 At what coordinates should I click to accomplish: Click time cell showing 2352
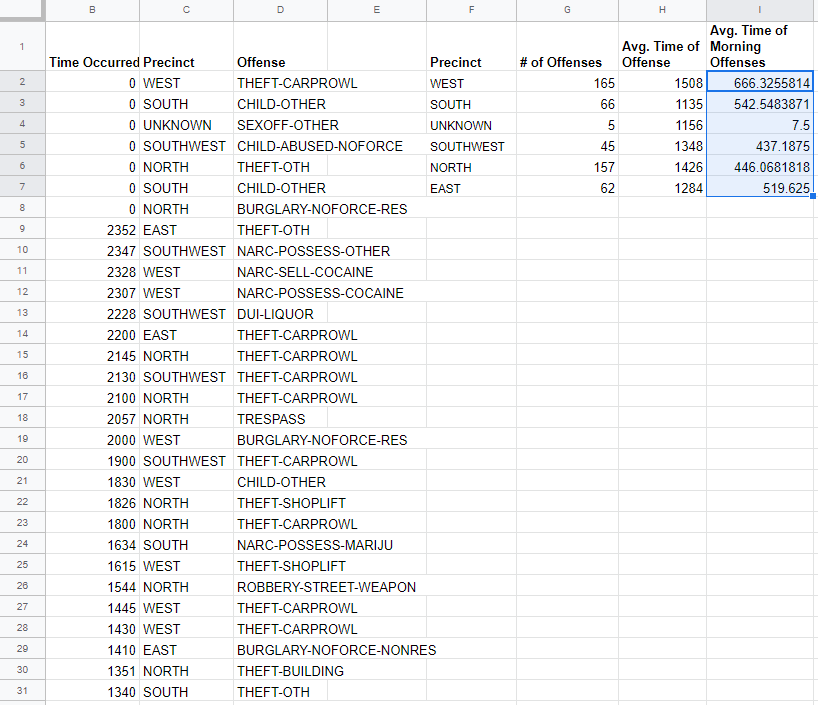click(92, 229)
